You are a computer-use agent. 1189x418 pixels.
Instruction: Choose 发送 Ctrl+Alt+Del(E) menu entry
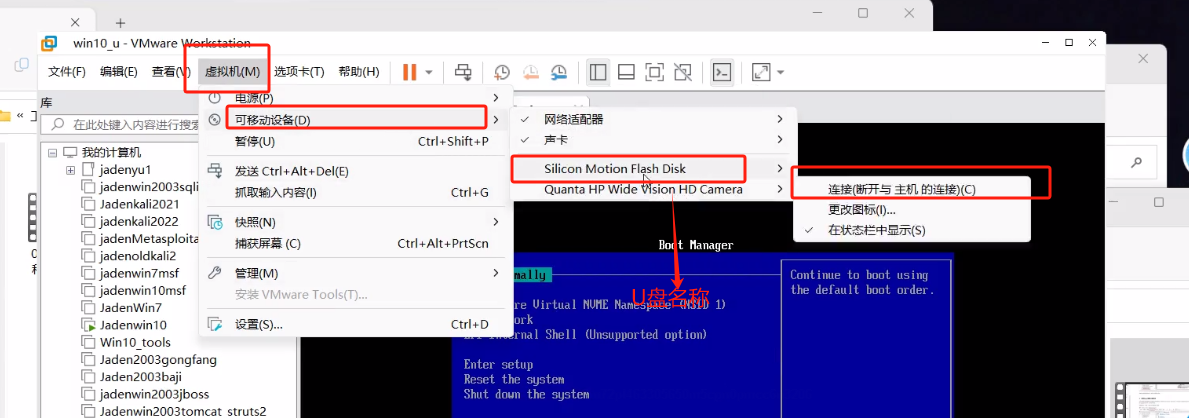coord(356,171)
